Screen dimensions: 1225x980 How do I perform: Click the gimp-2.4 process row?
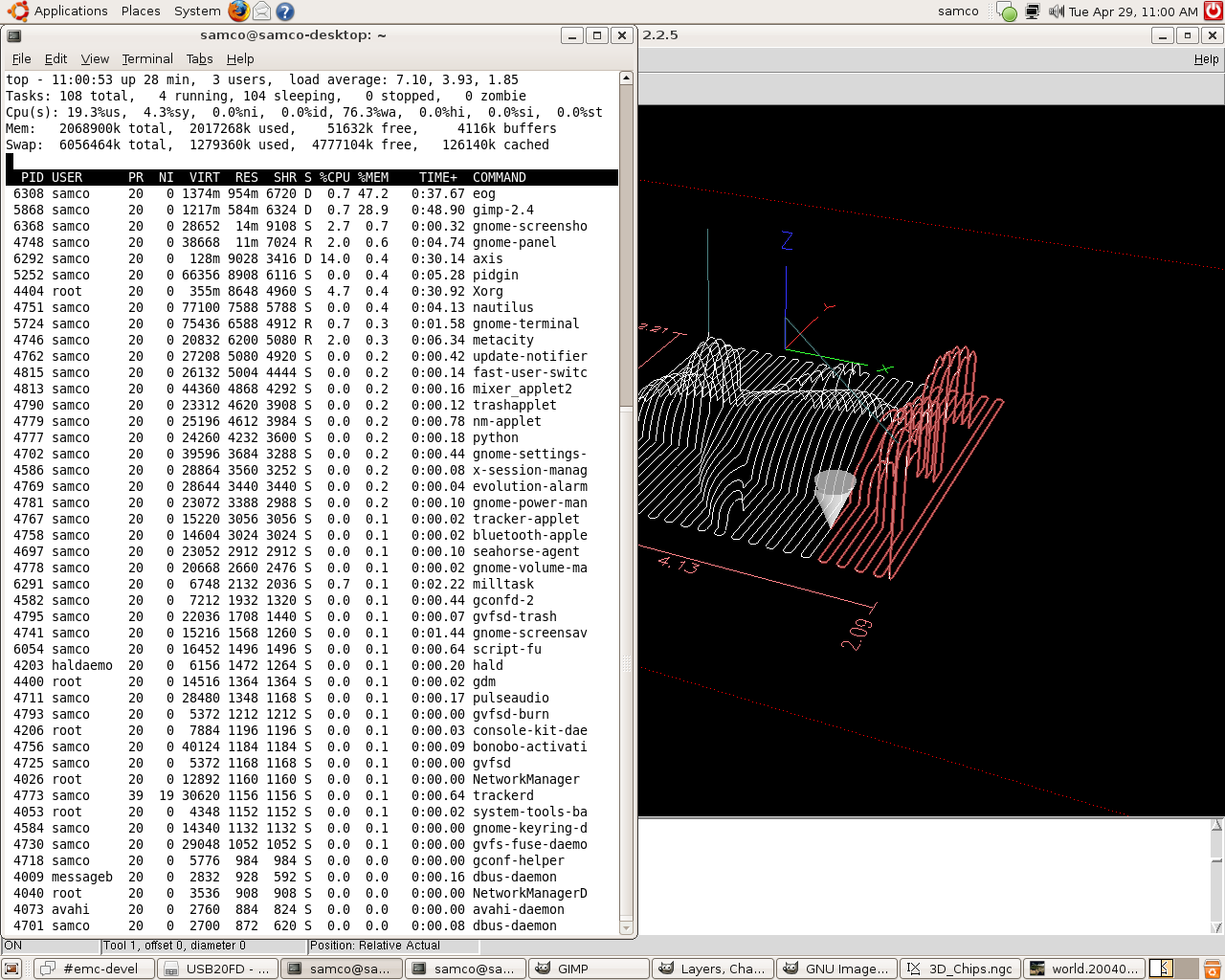click(312, 210)
